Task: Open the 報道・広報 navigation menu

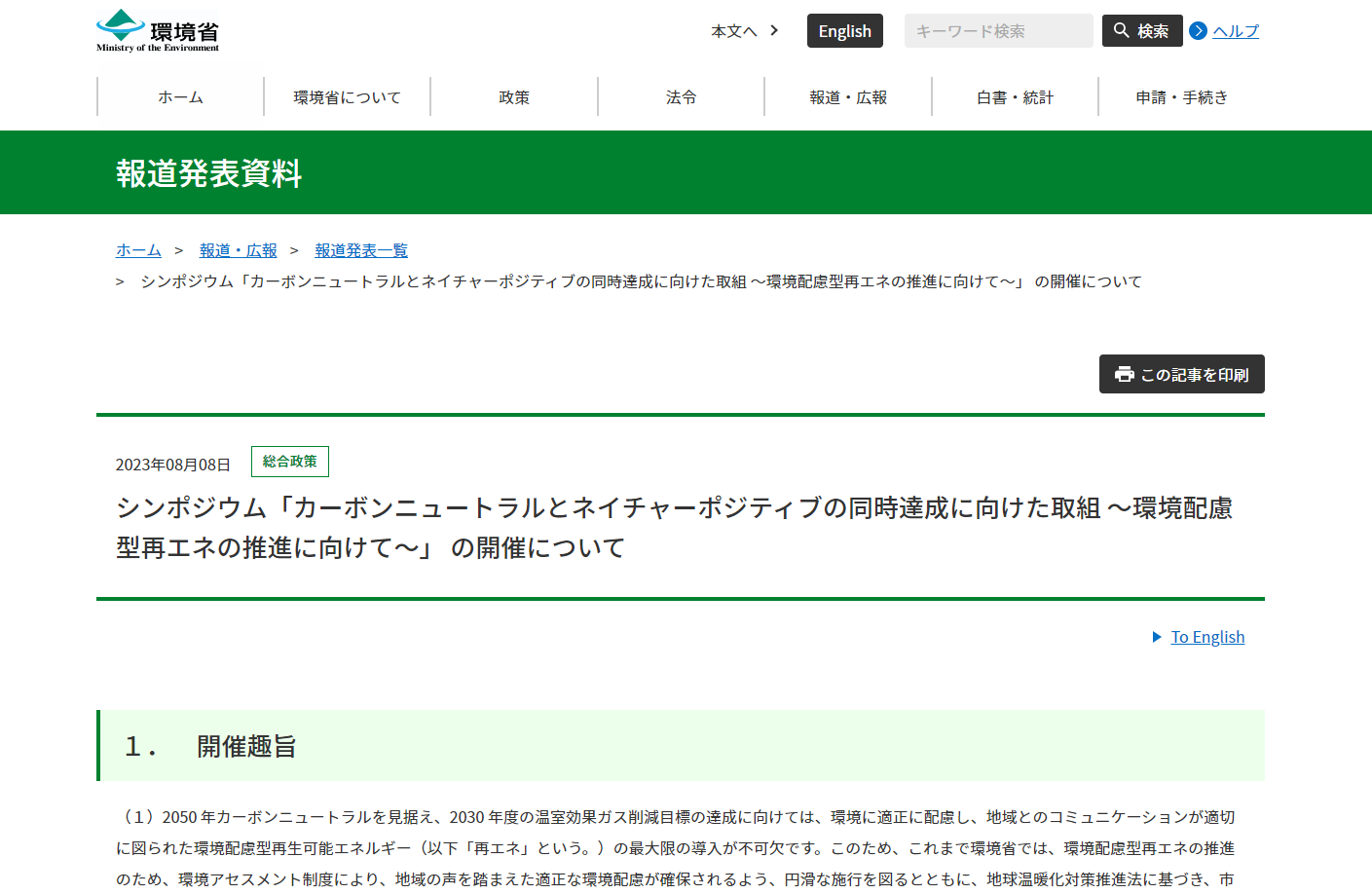Action: pos(848,97)
